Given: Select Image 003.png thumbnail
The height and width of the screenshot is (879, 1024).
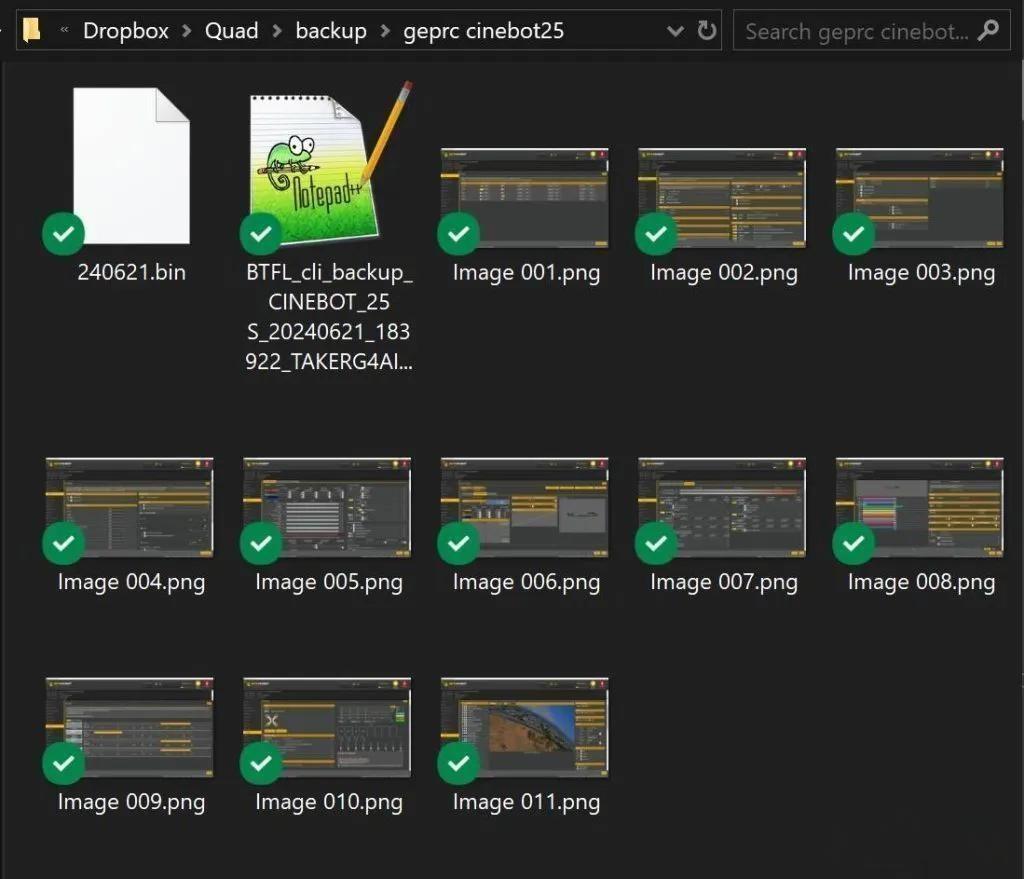Looking at the screenshot, I should (x=920, y=198).
